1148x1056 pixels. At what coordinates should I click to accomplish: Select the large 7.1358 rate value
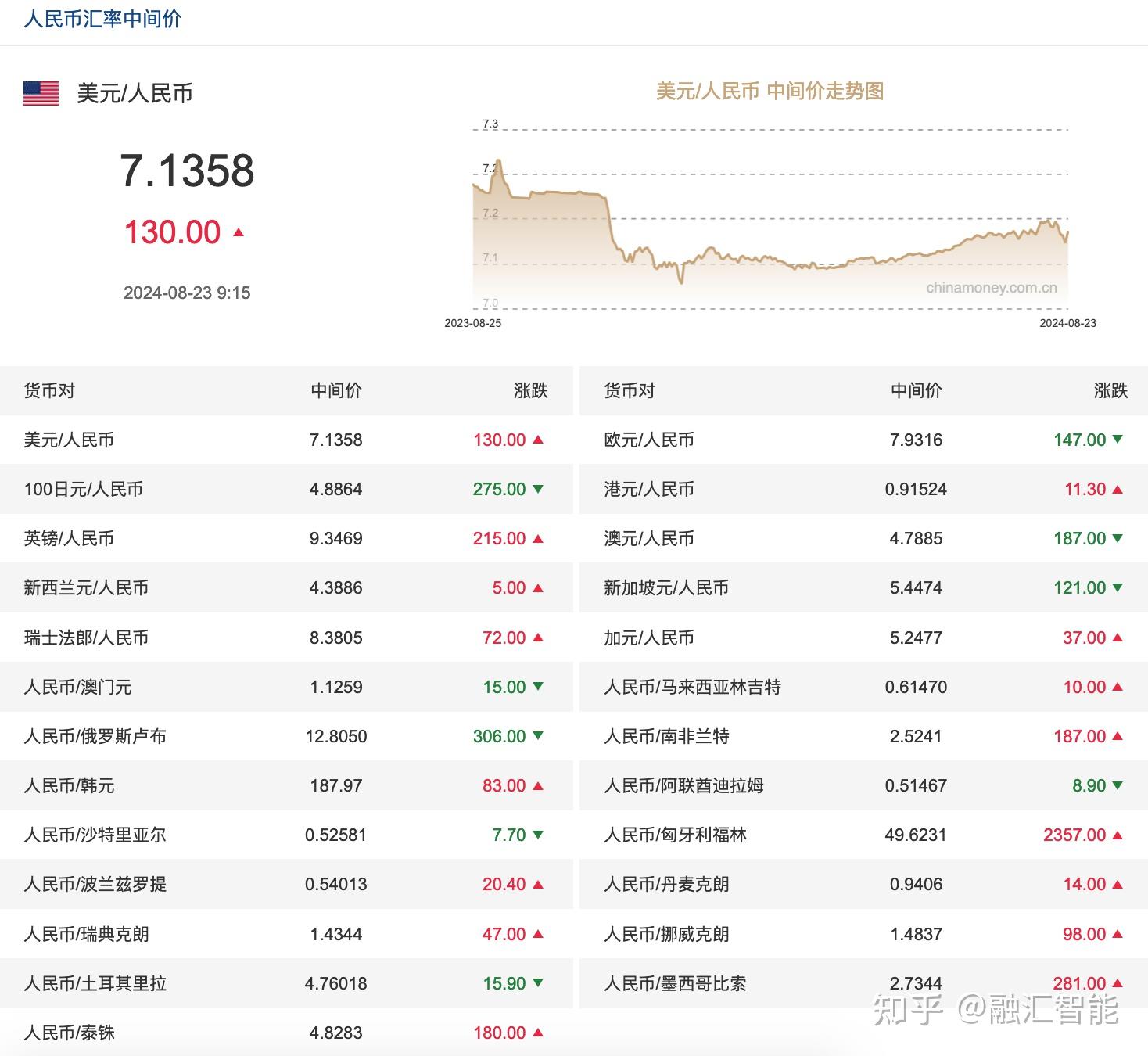187,171
